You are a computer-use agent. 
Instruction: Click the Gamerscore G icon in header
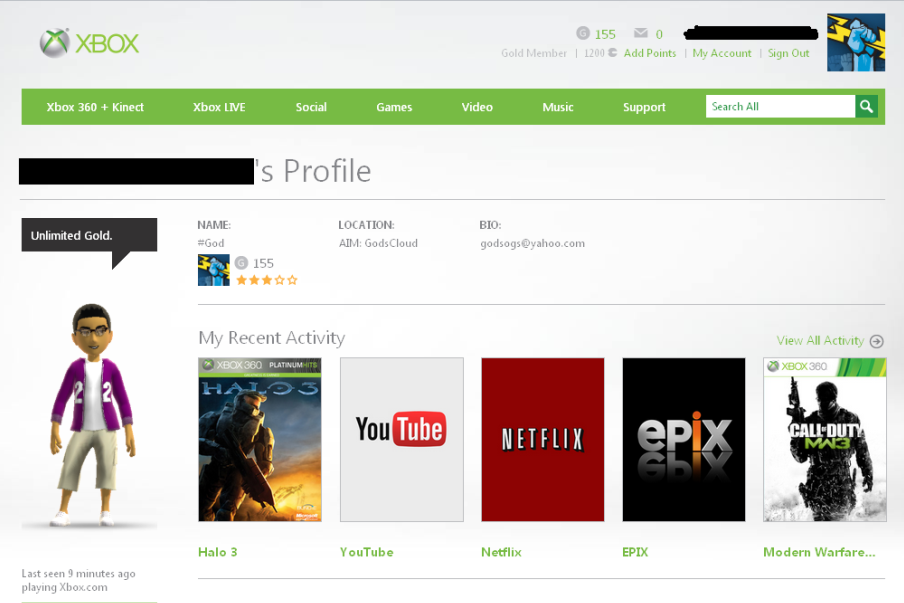(583, 33)
